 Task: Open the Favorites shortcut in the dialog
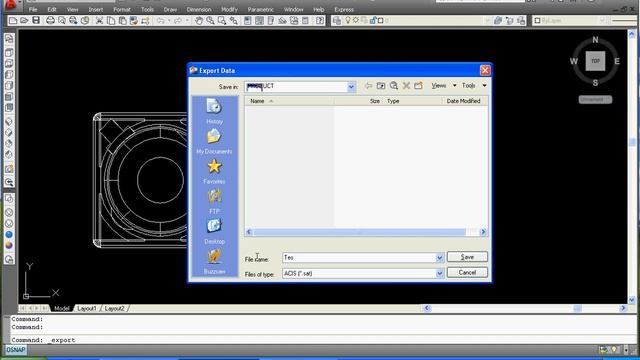coord(214,171)
